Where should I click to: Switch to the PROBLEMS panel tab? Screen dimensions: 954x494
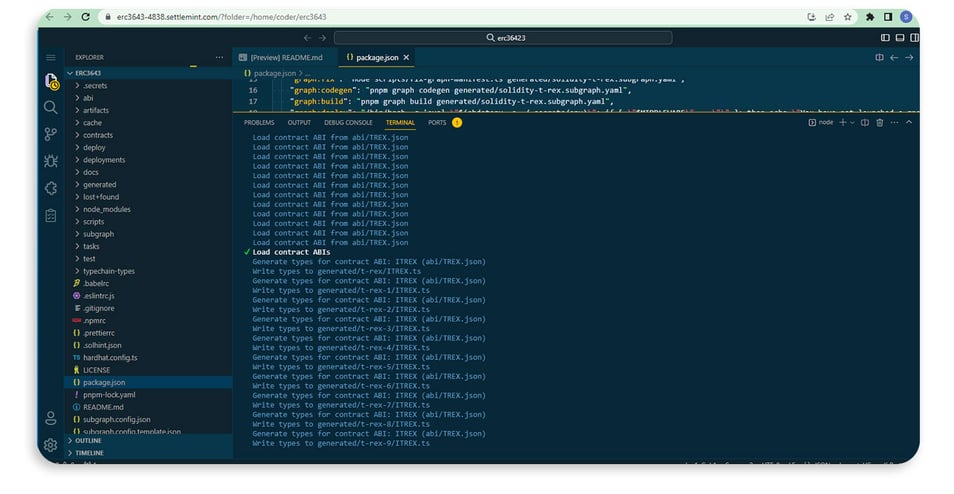coord(259,122)
